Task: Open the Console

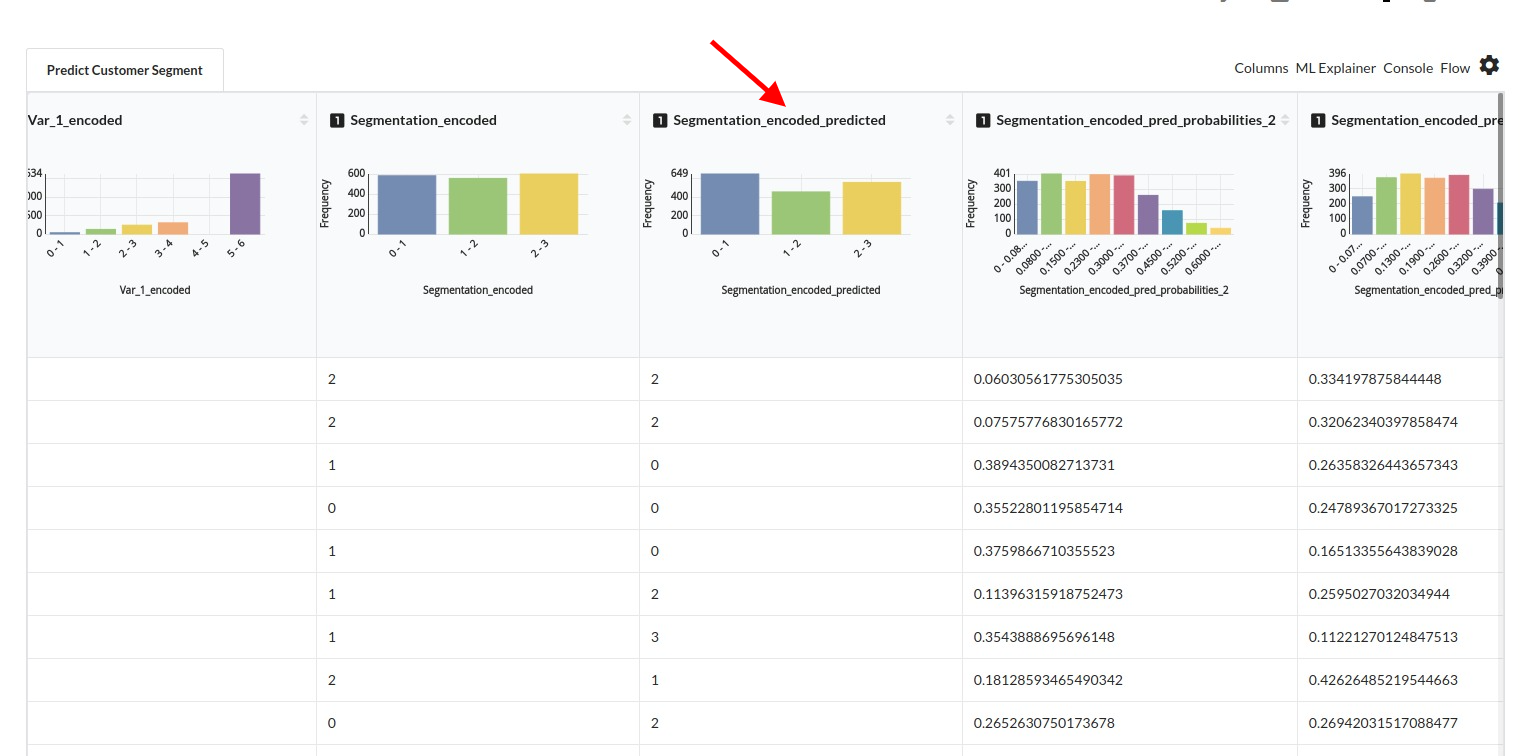Action: pos(1408,68)
